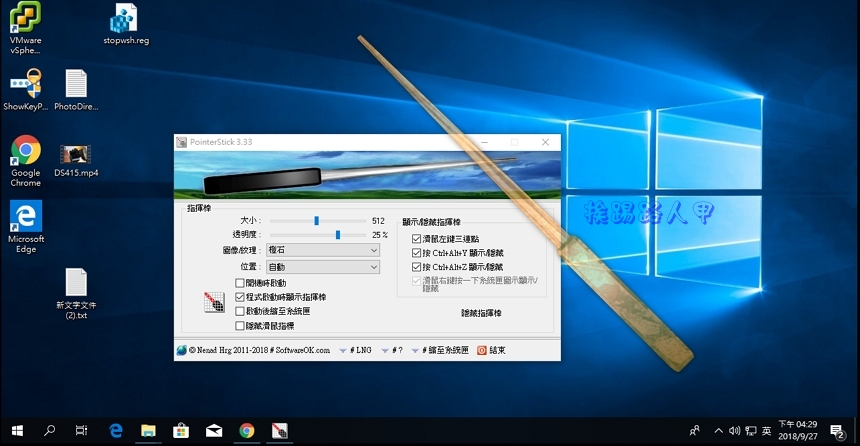
Task: Select PhotoDire... text file icon
Action: 76,89
